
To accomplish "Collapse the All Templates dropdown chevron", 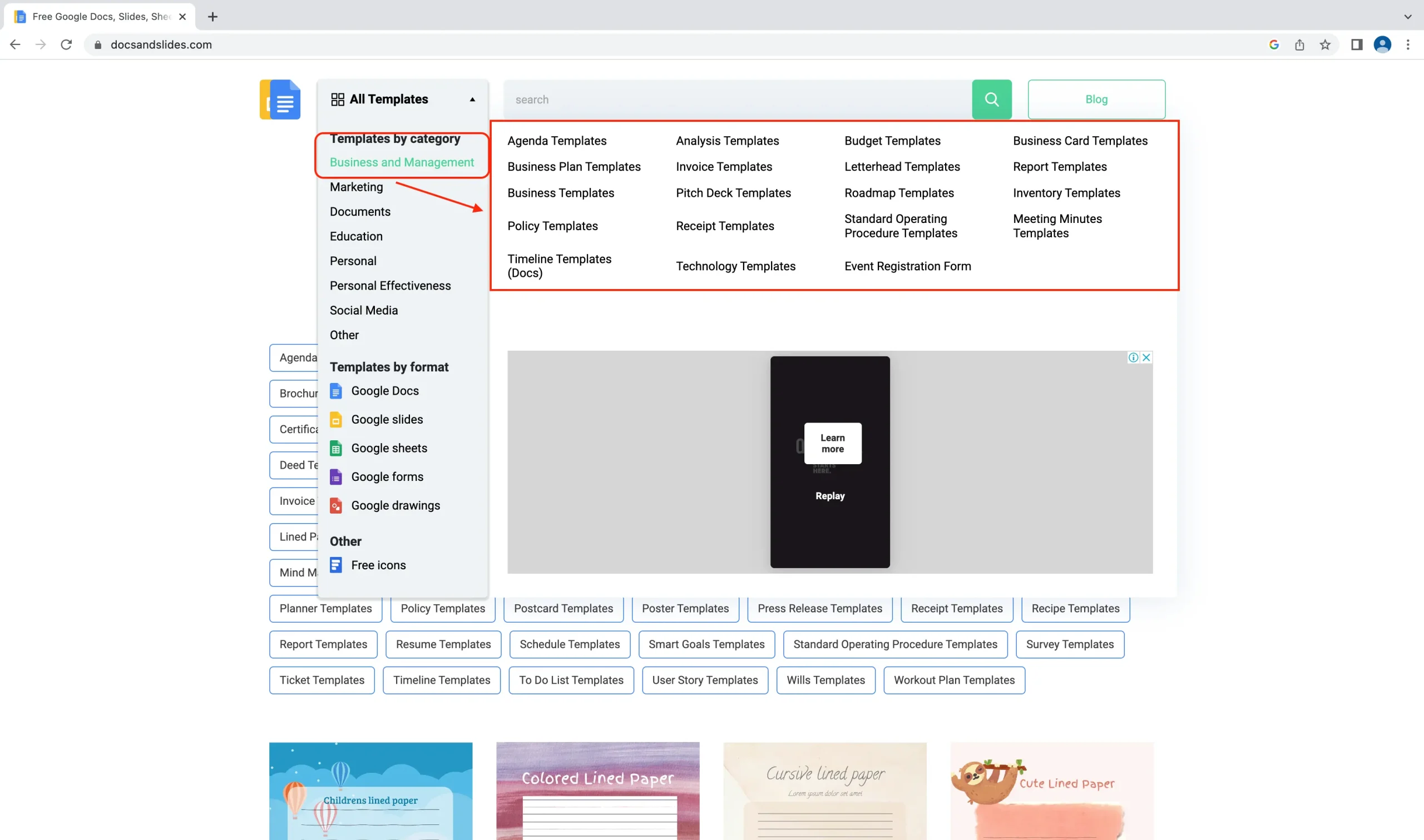I will click(472, 99).
